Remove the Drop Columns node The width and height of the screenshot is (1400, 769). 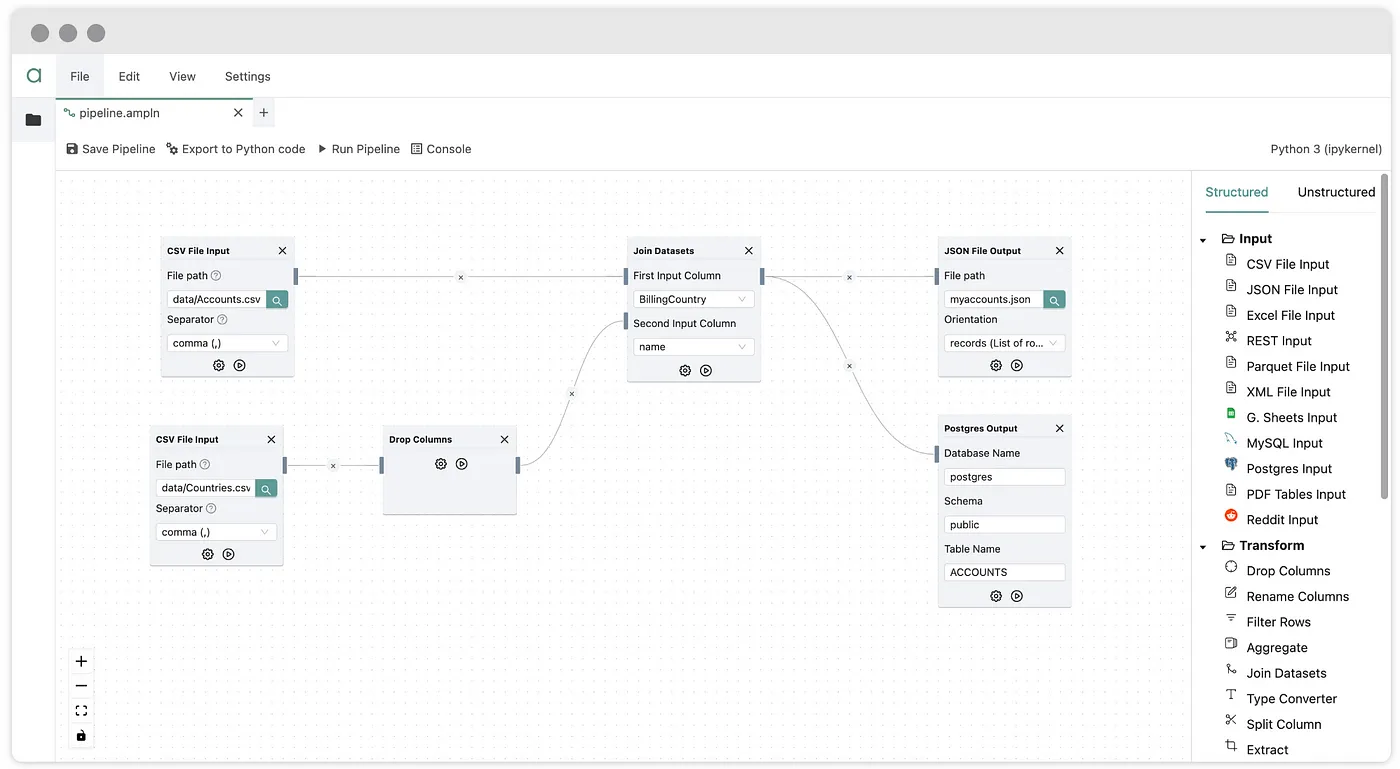[x=505, y=440]
